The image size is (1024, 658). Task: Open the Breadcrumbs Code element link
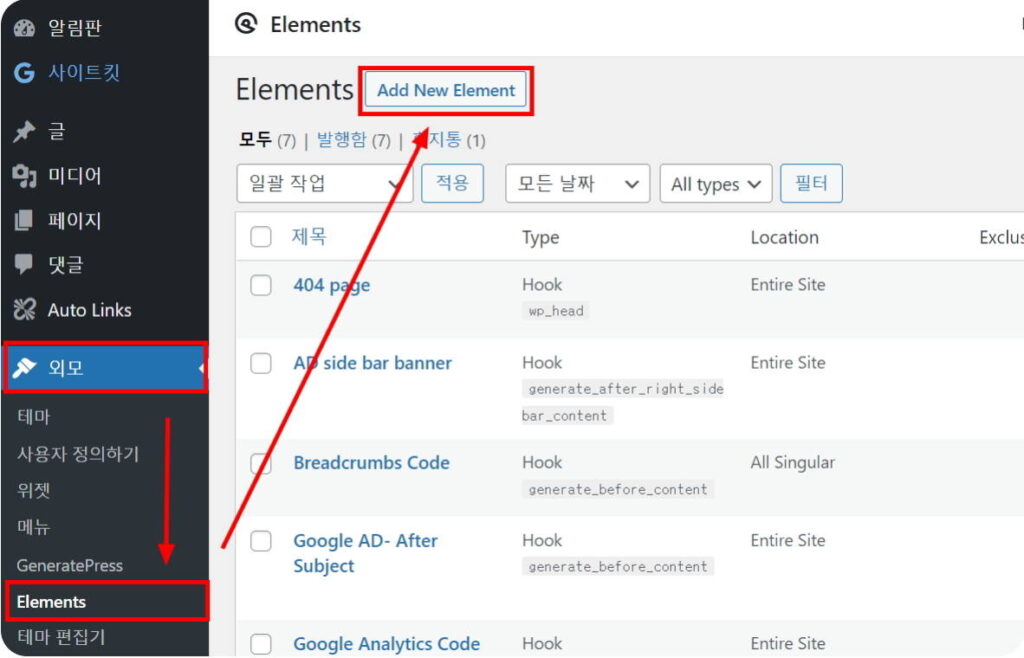pyautogui.click(x=371, y=463)
